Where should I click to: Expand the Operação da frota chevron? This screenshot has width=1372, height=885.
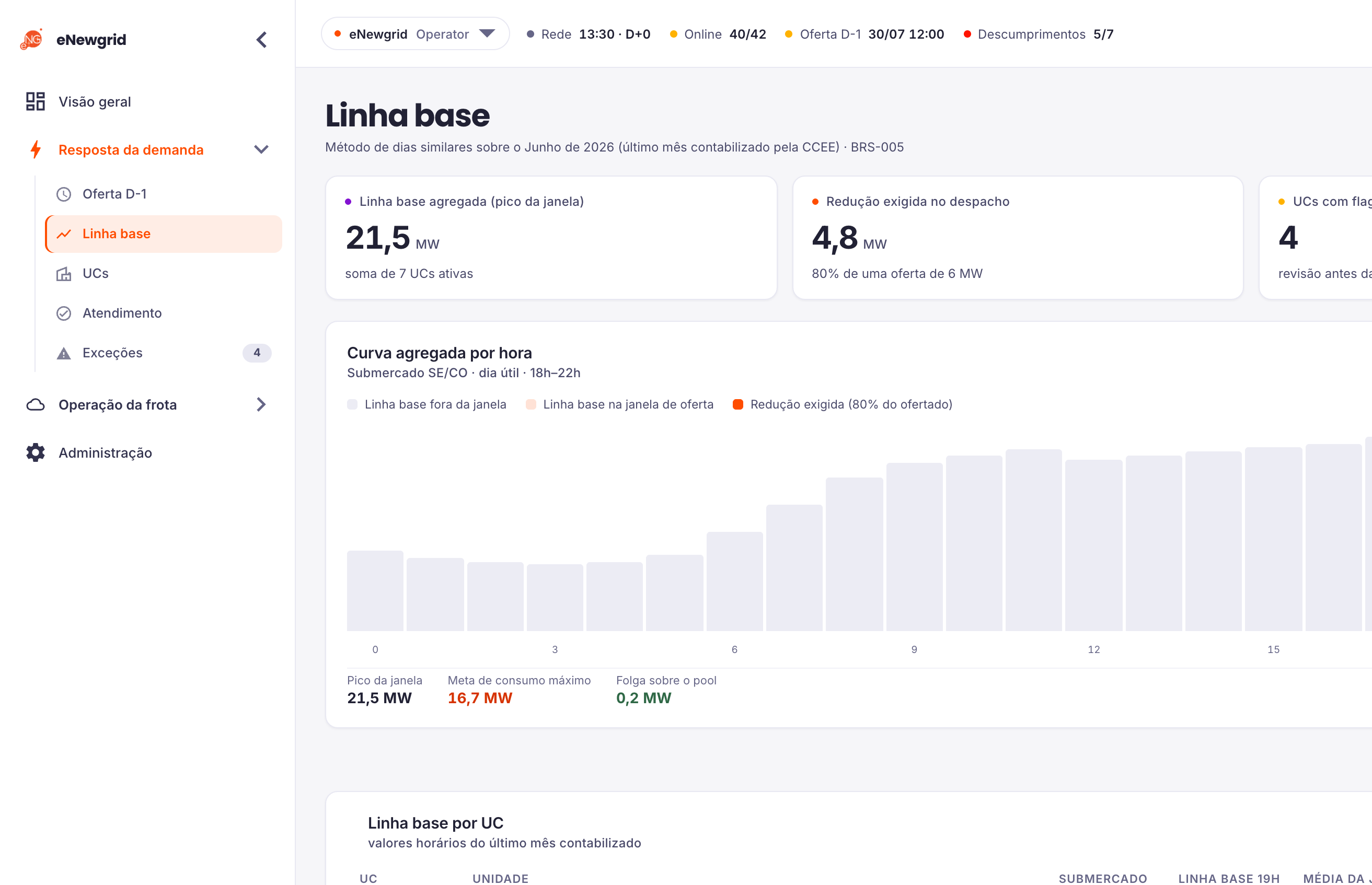261,404
